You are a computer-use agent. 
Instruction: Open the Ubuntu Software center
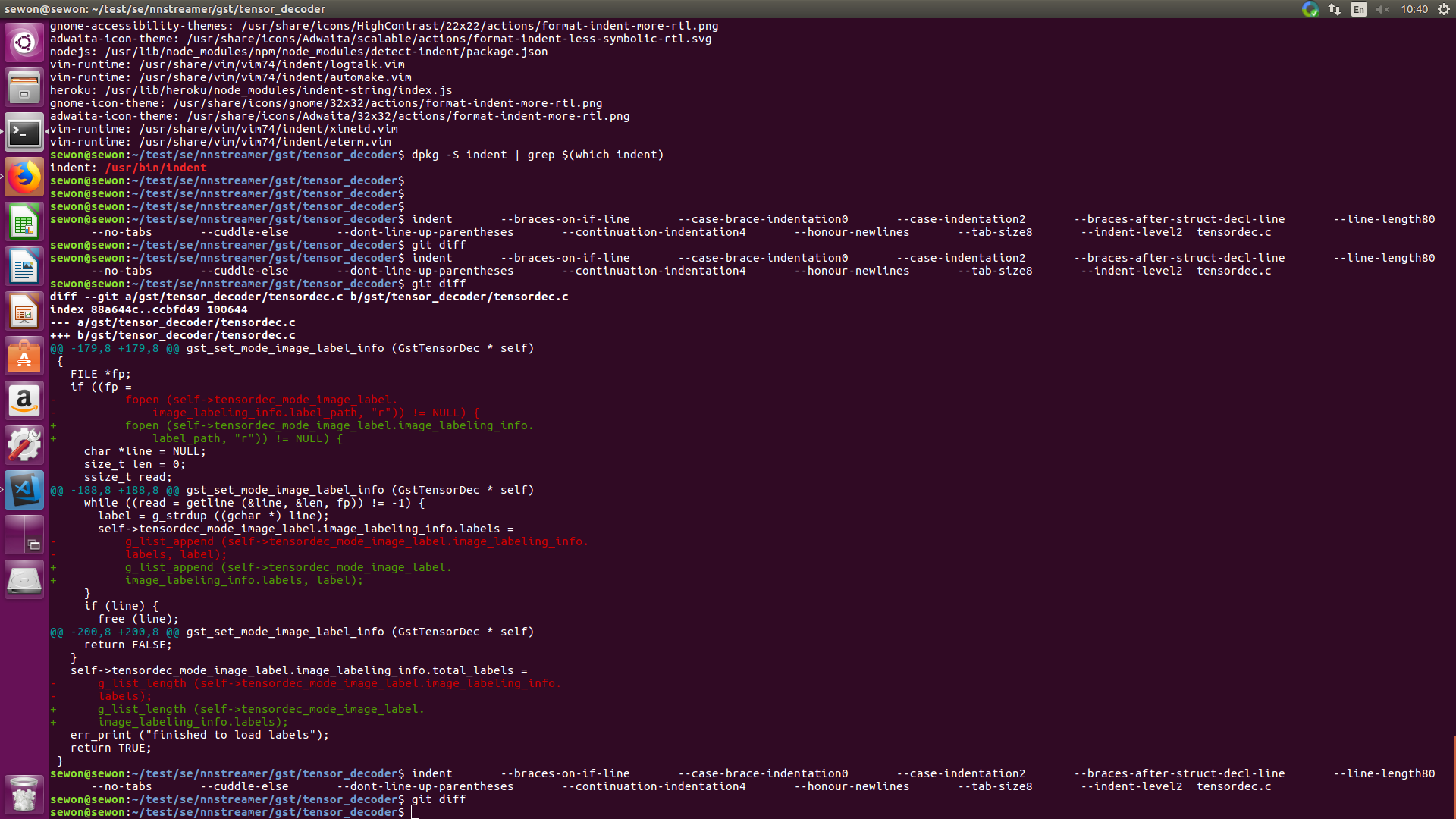pyautogui.click(x=24, y=356)
